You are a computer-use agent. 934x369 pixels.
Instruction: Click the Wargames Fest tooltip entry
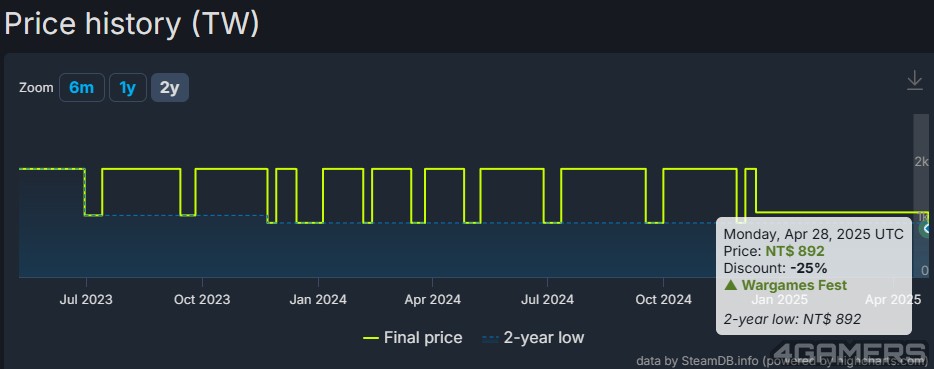tap(785, 285)
